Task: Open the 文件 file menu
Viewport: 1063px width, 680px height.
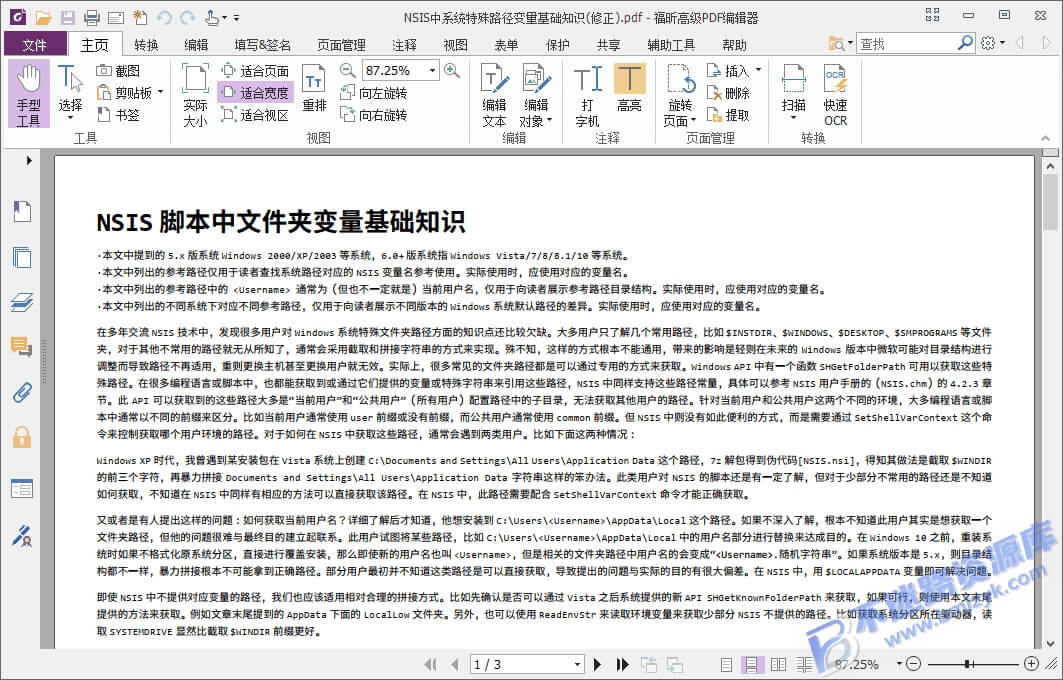Action: [x=35, y=45]
